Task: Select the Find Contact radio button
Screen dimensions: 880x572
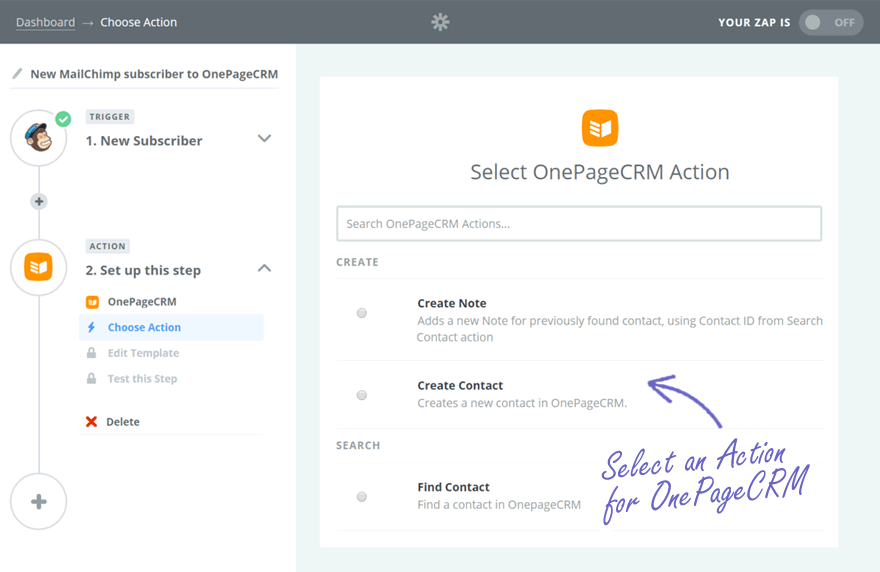Action: (x=362, y=497)
